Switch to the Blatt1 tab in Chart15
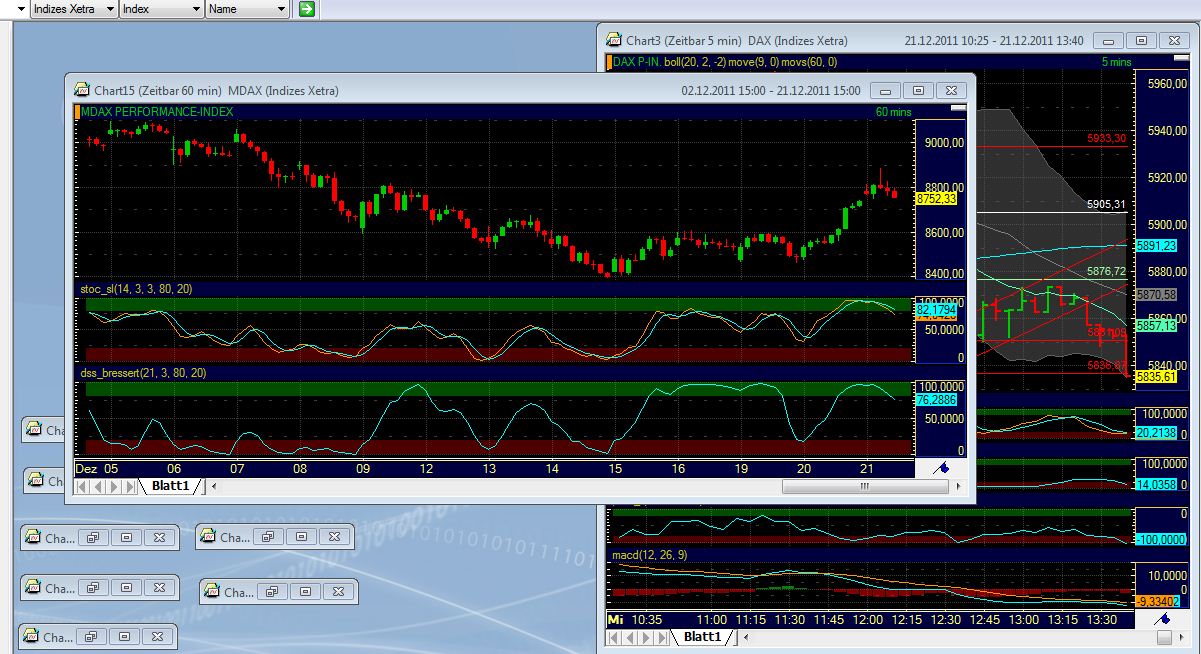The image size is (1201, 654). pyautogui.click(x=170, y=486)
